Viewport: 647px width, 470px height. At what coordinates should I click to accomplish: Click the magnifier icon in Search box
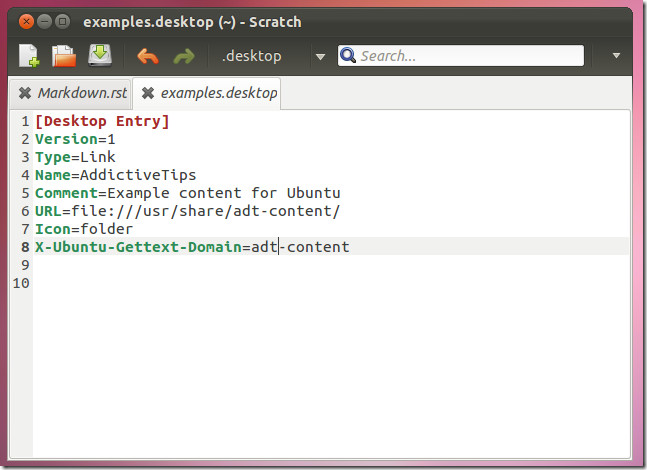pos(348,55)
